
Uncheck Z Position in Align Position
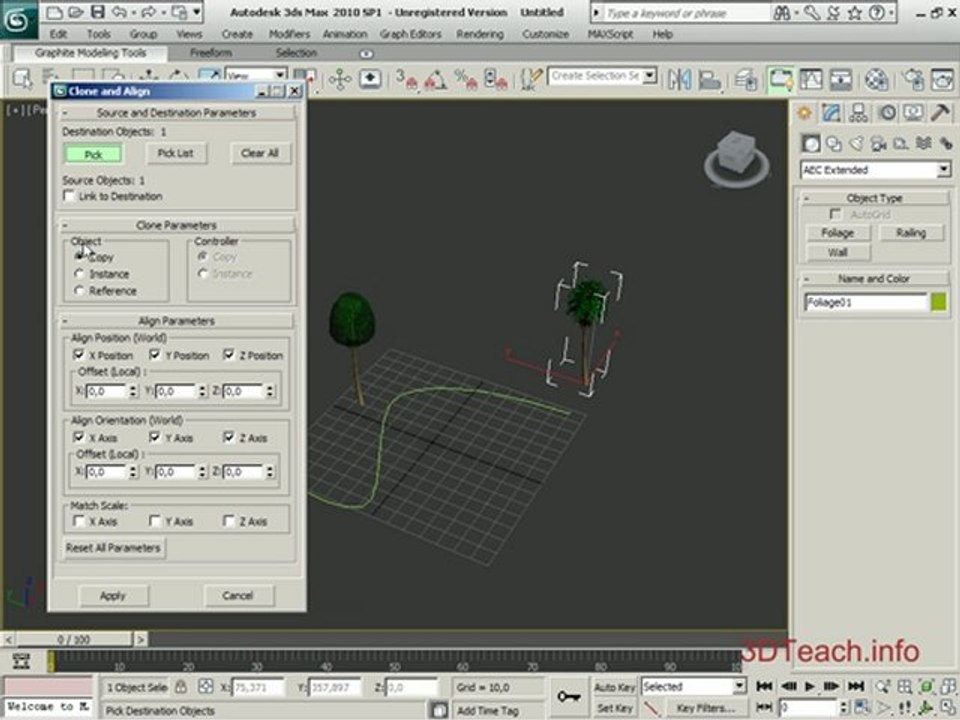tap(229, 354)
